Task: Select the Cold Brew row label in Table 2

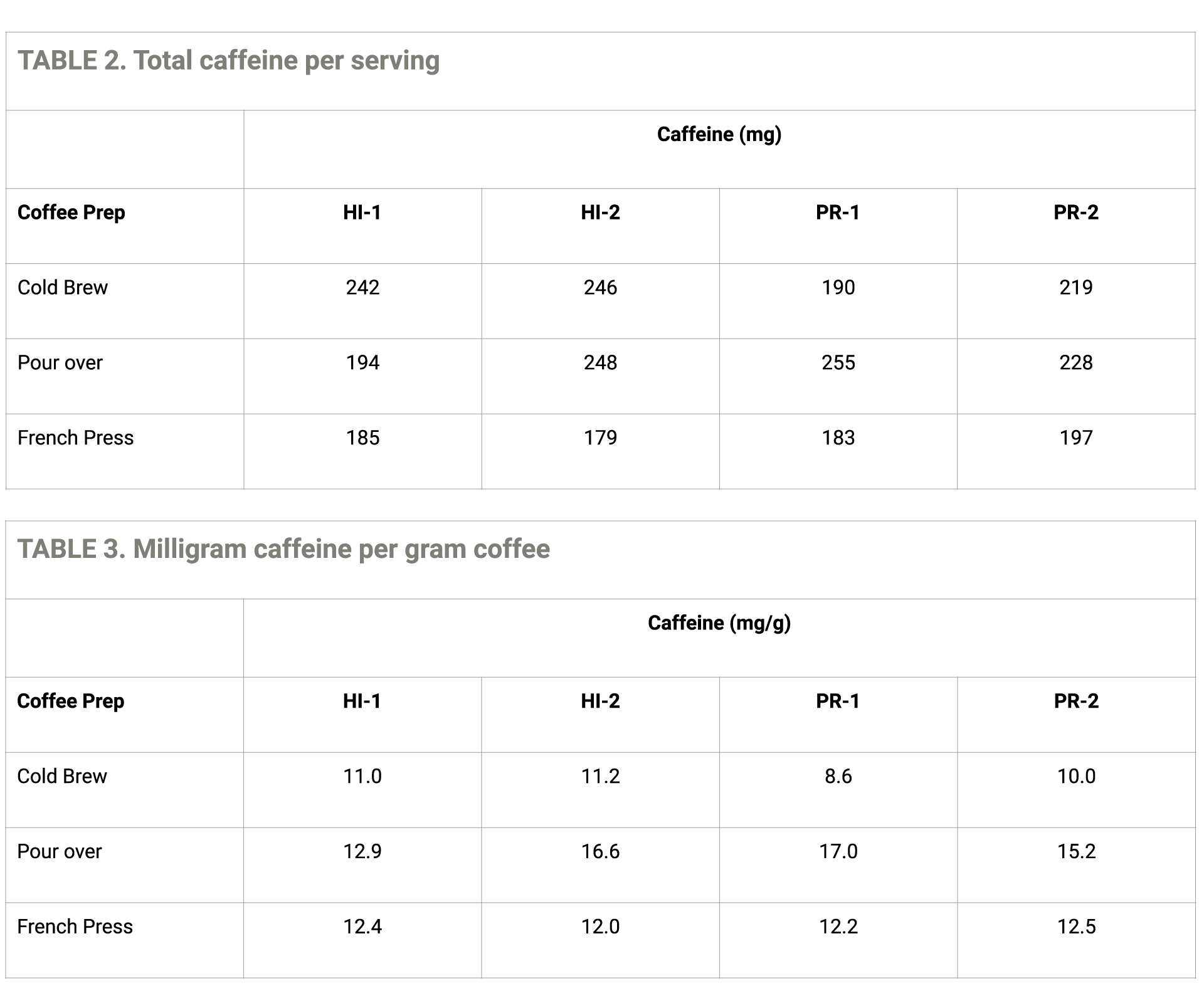Action: click(63, 288)
